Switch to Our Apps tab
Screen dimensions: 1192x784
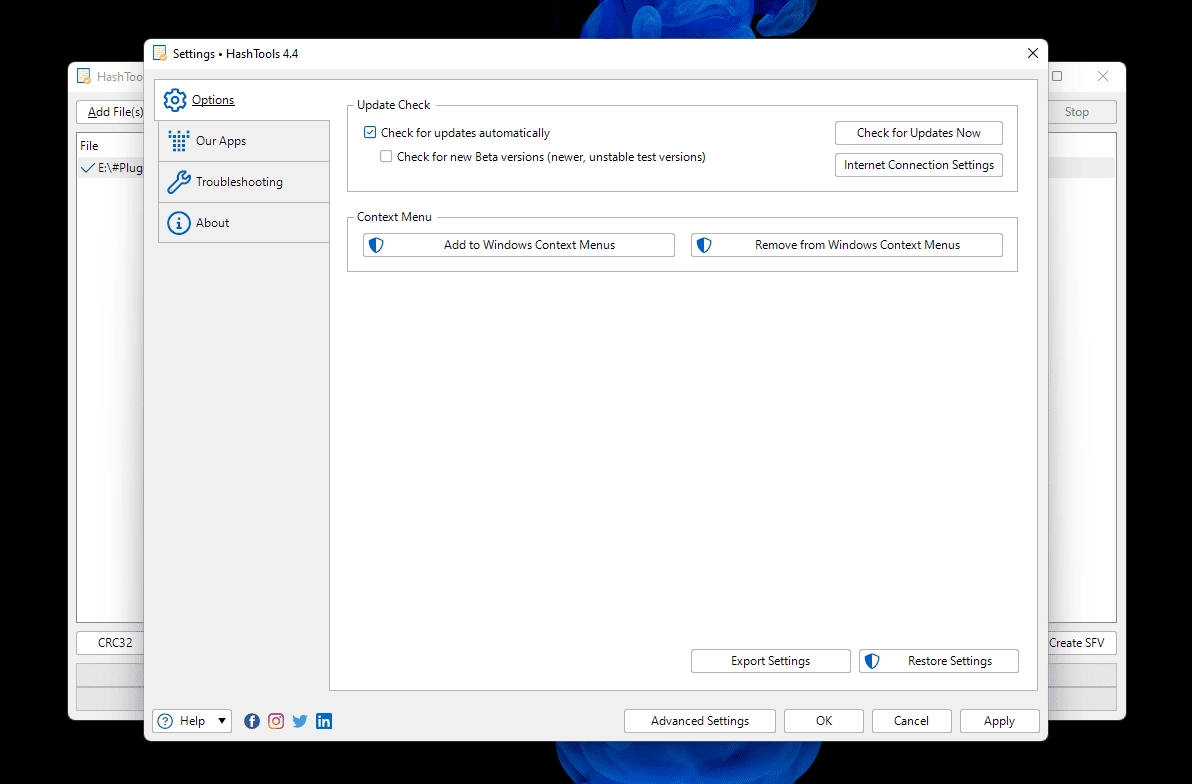244,141
